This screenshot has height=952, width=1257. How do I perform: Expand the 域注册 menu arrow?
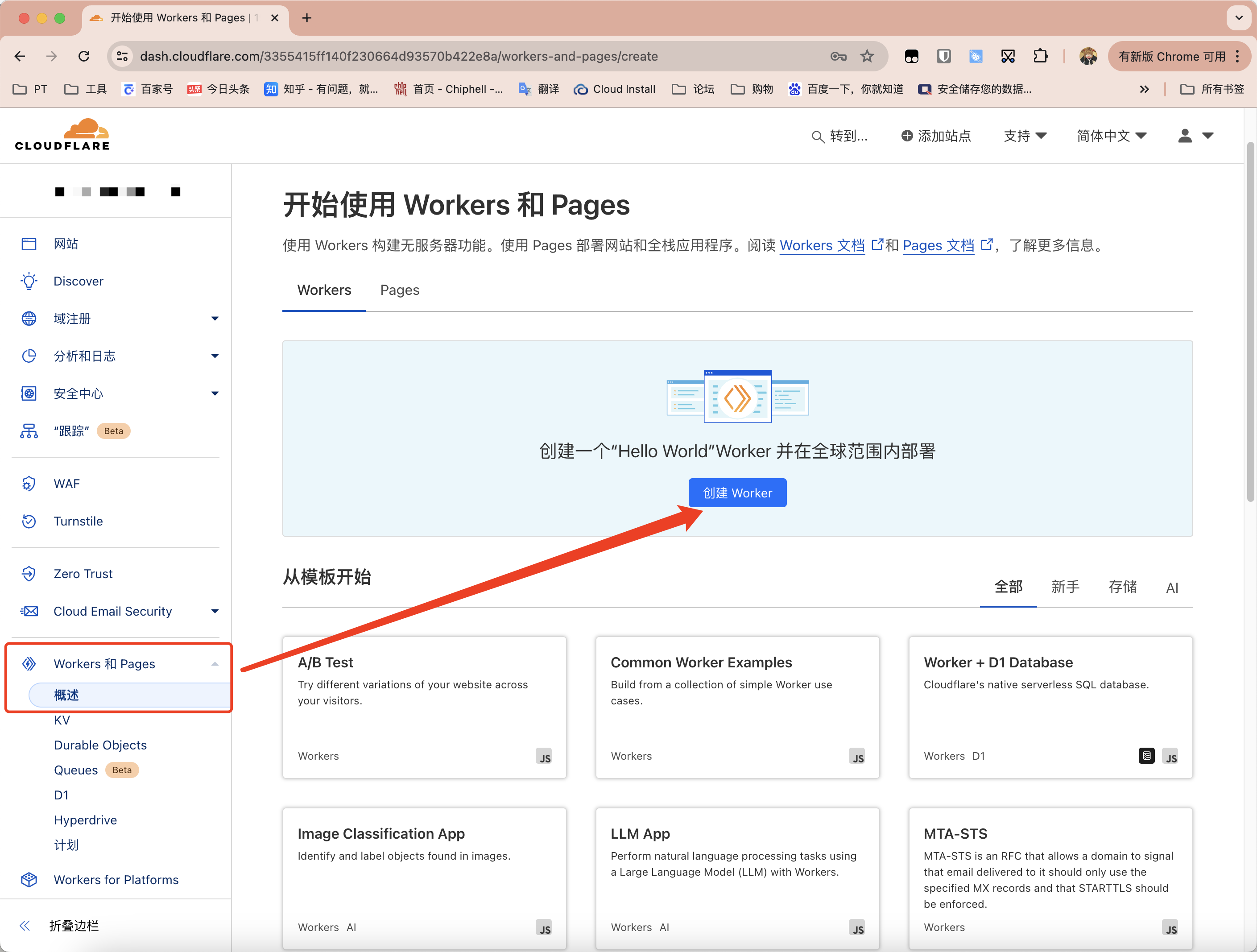pyautogui.click(x=215, y=319)
